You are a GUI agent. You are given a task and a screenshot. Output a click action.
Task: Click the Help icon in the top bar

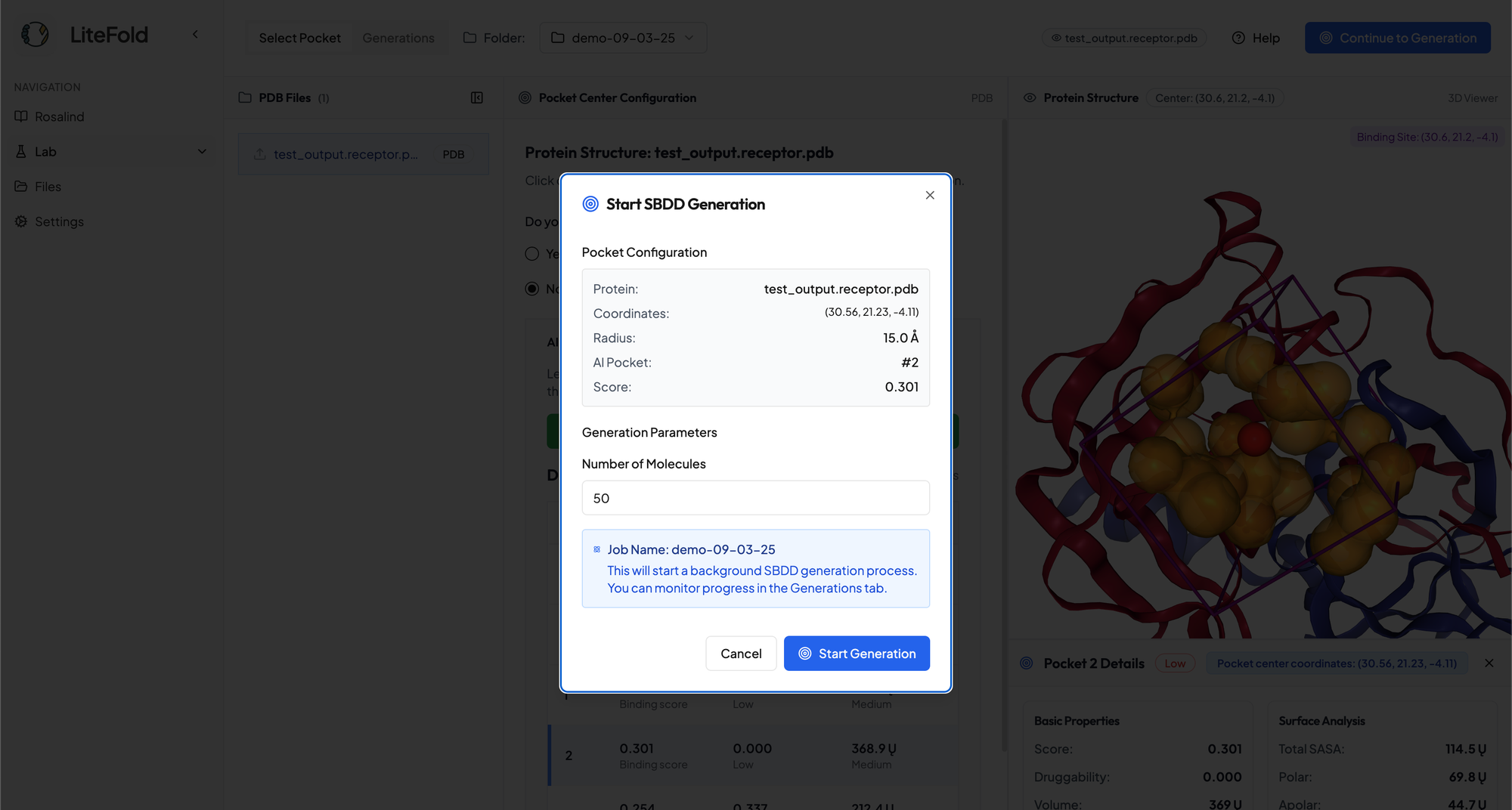click(1238, 38)
